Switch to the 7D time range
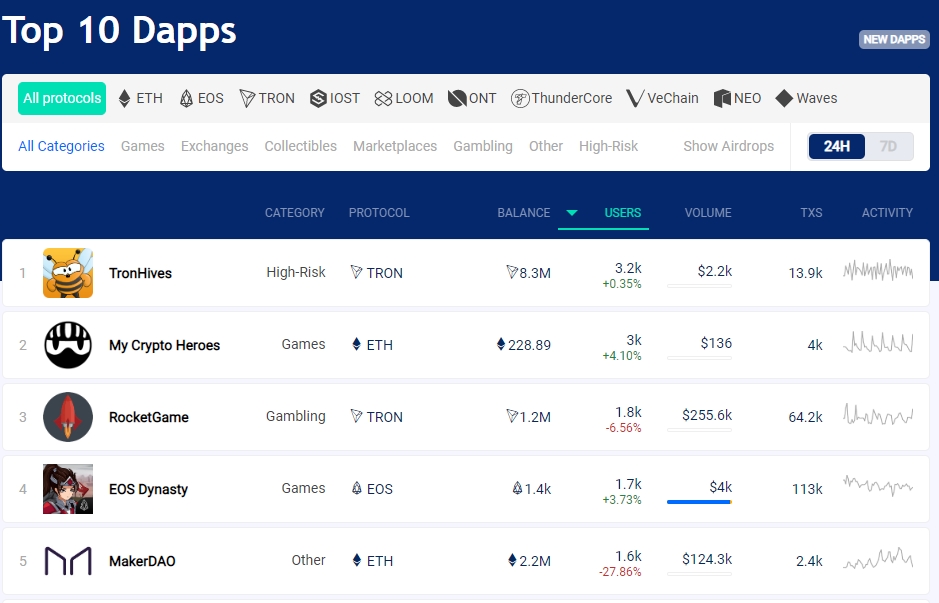Screen dimensions: 939x603 [889, 146]
